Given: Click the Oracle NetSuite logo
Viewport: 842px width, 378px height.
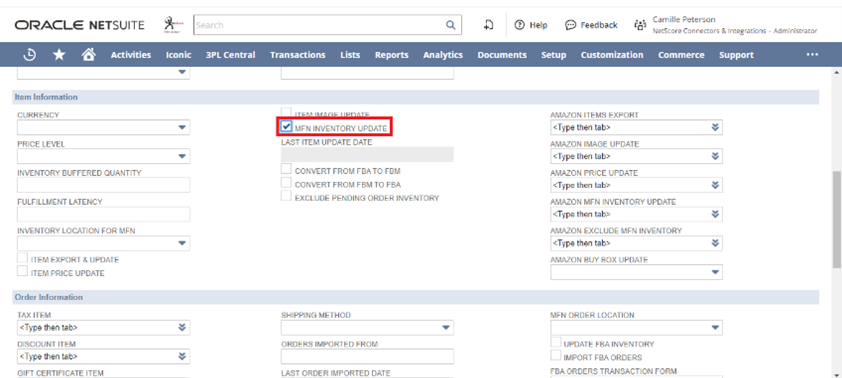Looking at the screenshot, I should point(79,25).
